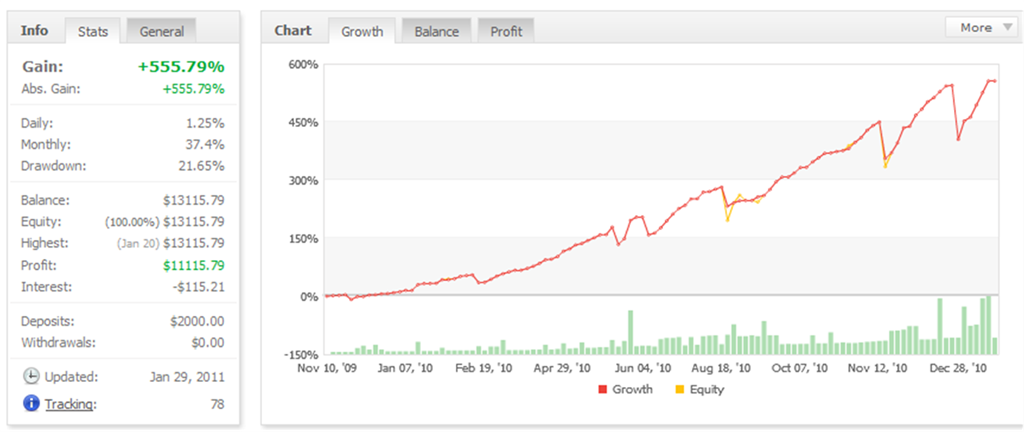Screen dimensions: 1024x432
Task: Select the Growth chart tab
Action: pos(362,31)
